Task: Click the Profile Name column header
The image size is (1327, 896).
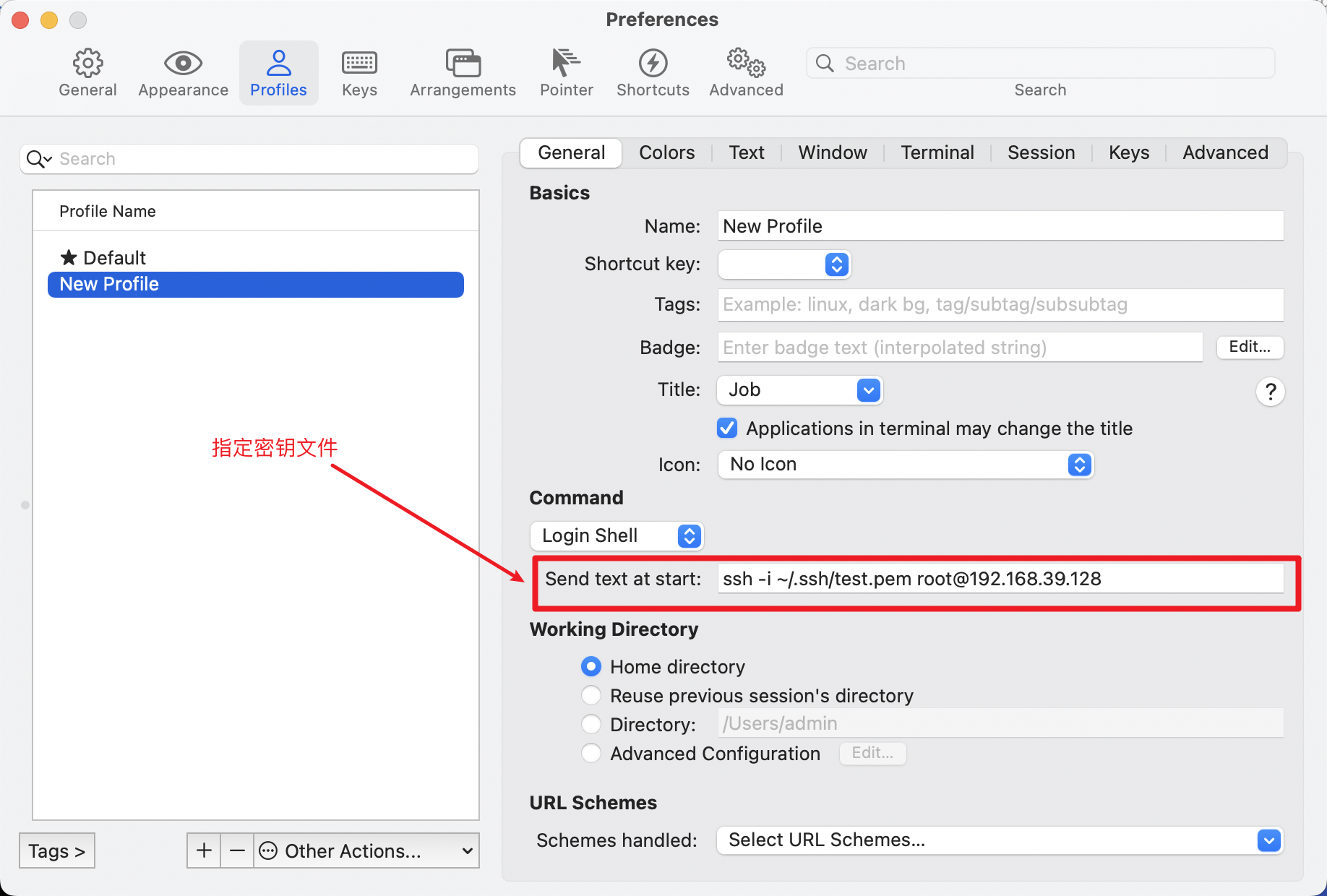Action: (x=255, y=211)
